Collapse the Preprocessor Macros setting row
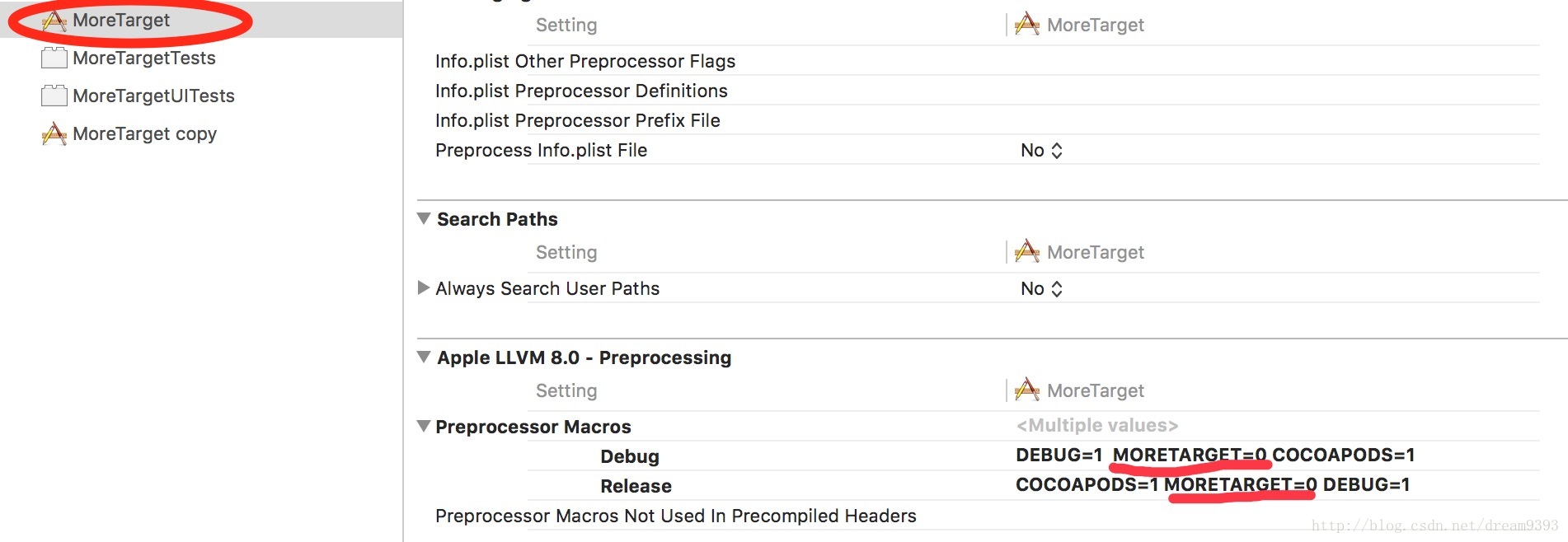 (424, 427)
